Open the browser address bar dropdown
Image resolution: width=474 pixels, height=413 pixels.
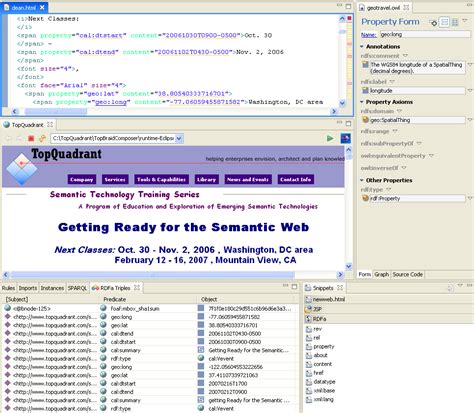click(x=179, y=138)
